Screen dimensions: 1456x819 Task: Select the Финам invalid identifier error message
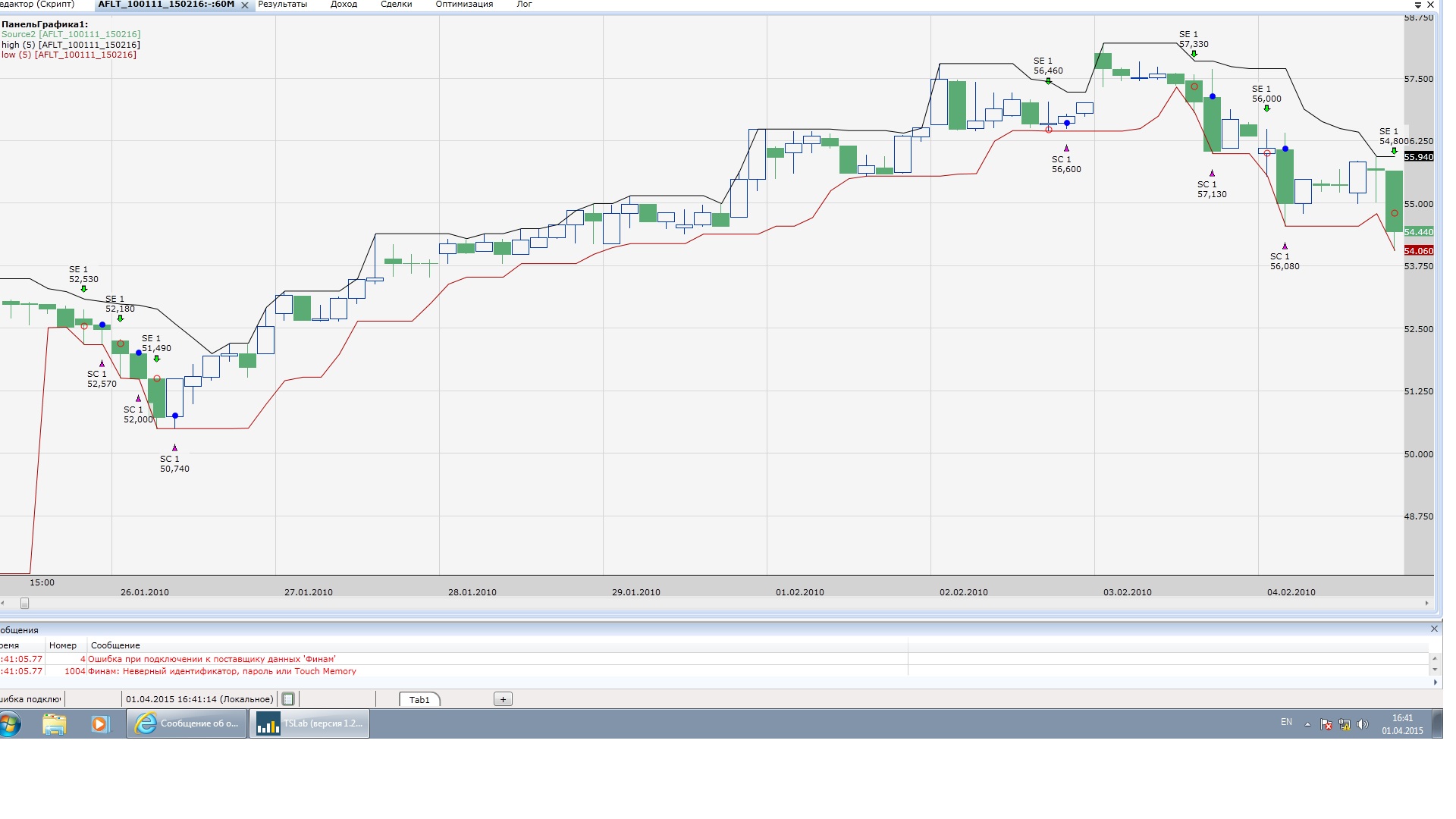[x=221, y=671]
